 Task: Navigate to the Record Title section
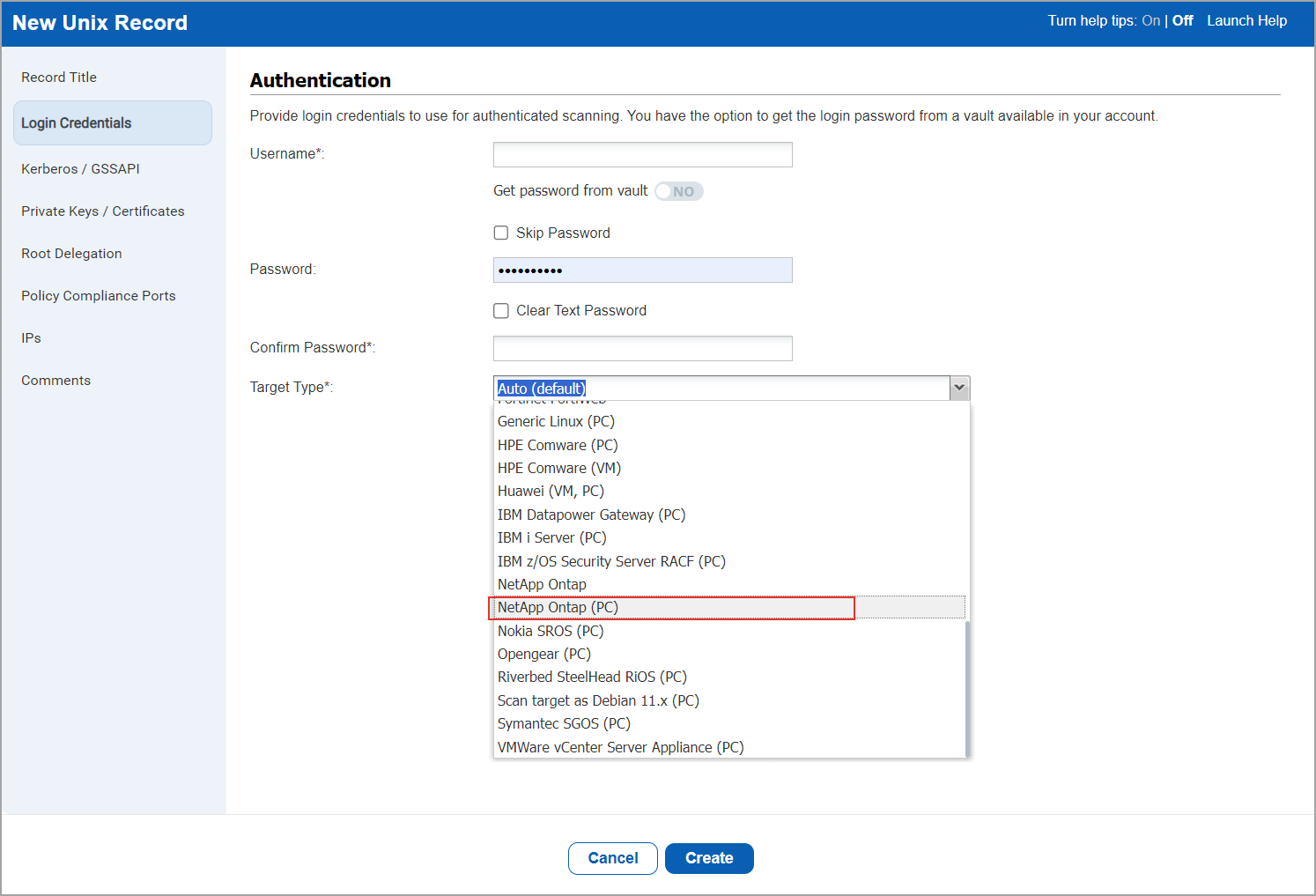(x=59, y=77)
